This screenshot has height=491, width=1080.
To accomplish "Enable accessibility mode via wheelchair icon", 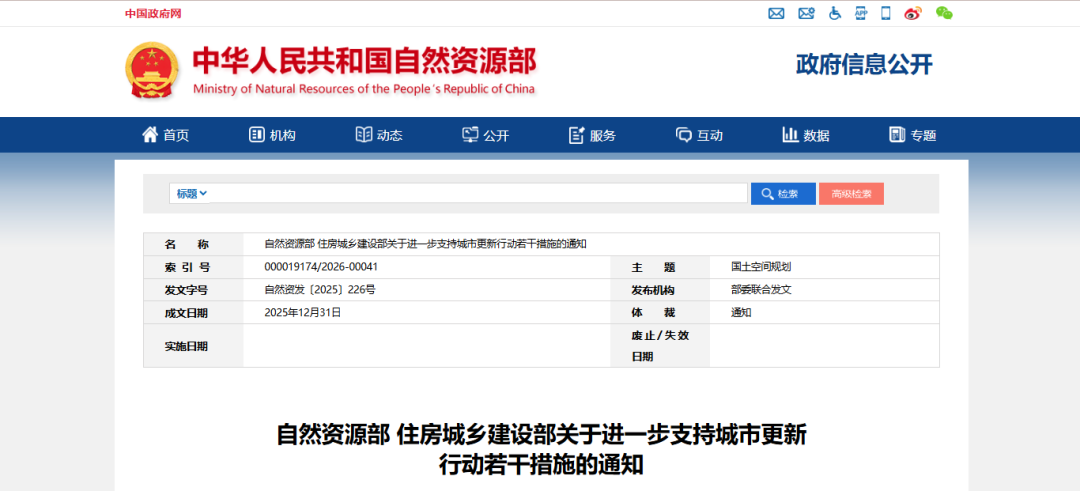I will pos(835,13).
